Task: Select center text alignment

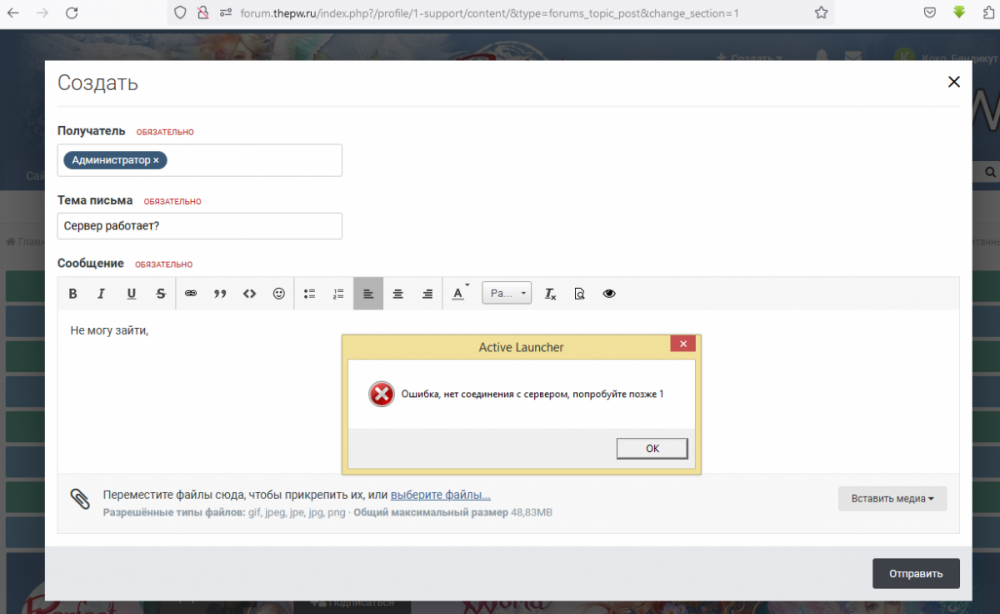Action: tap(397, 293)
